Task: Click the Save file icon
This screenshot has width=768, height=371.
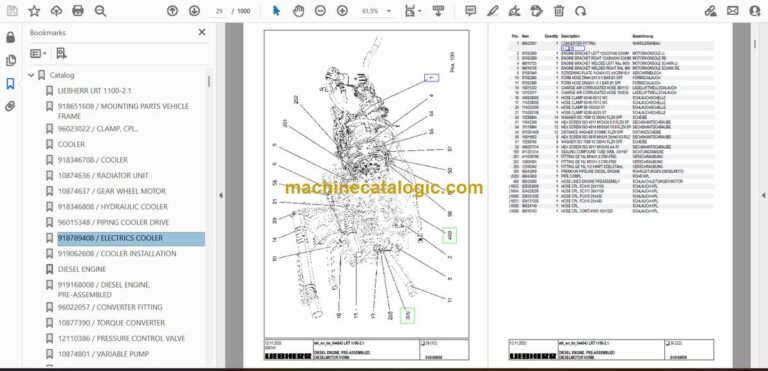Action: [12, 11]
